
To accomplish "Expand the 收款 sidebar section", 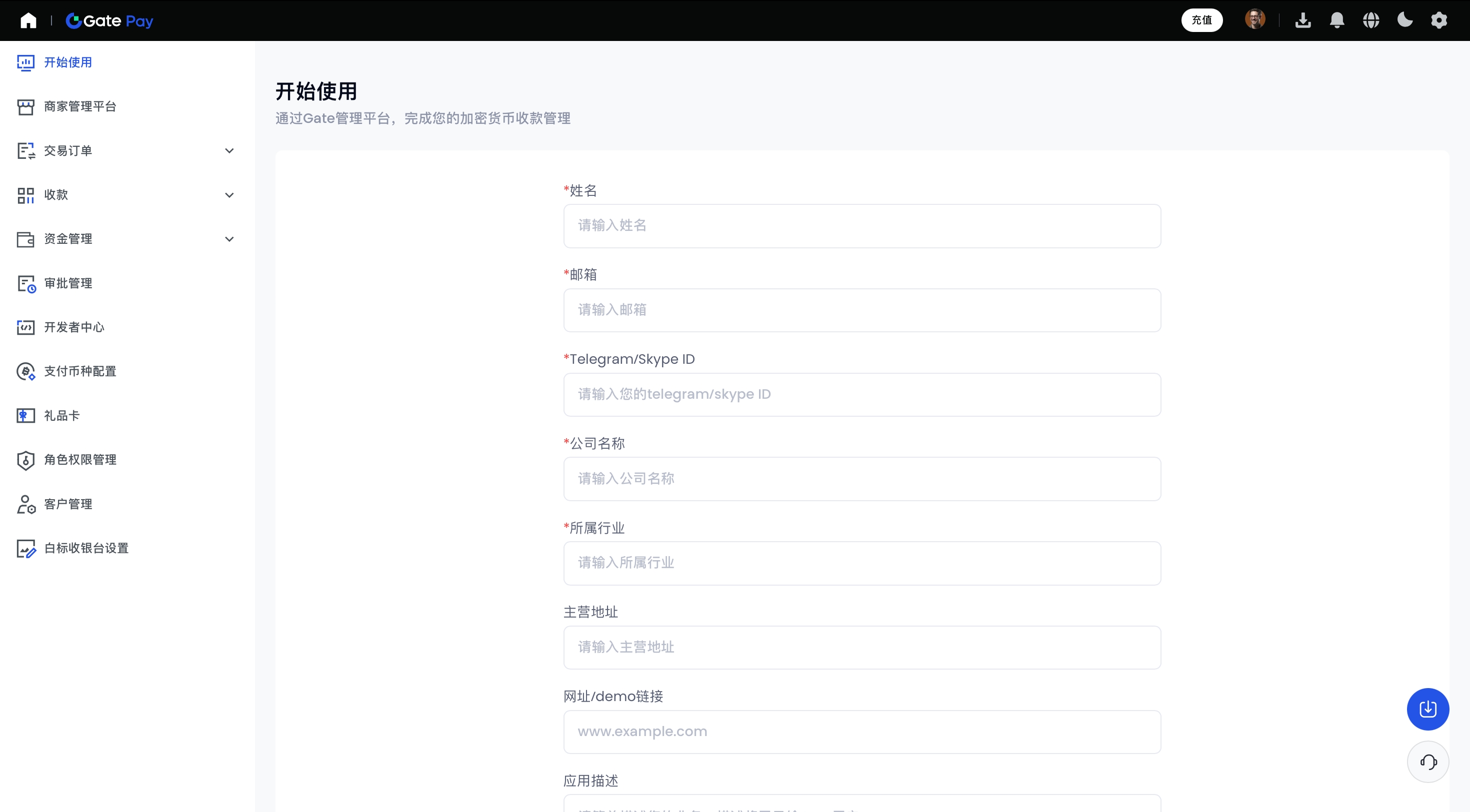I will [229, 195].
